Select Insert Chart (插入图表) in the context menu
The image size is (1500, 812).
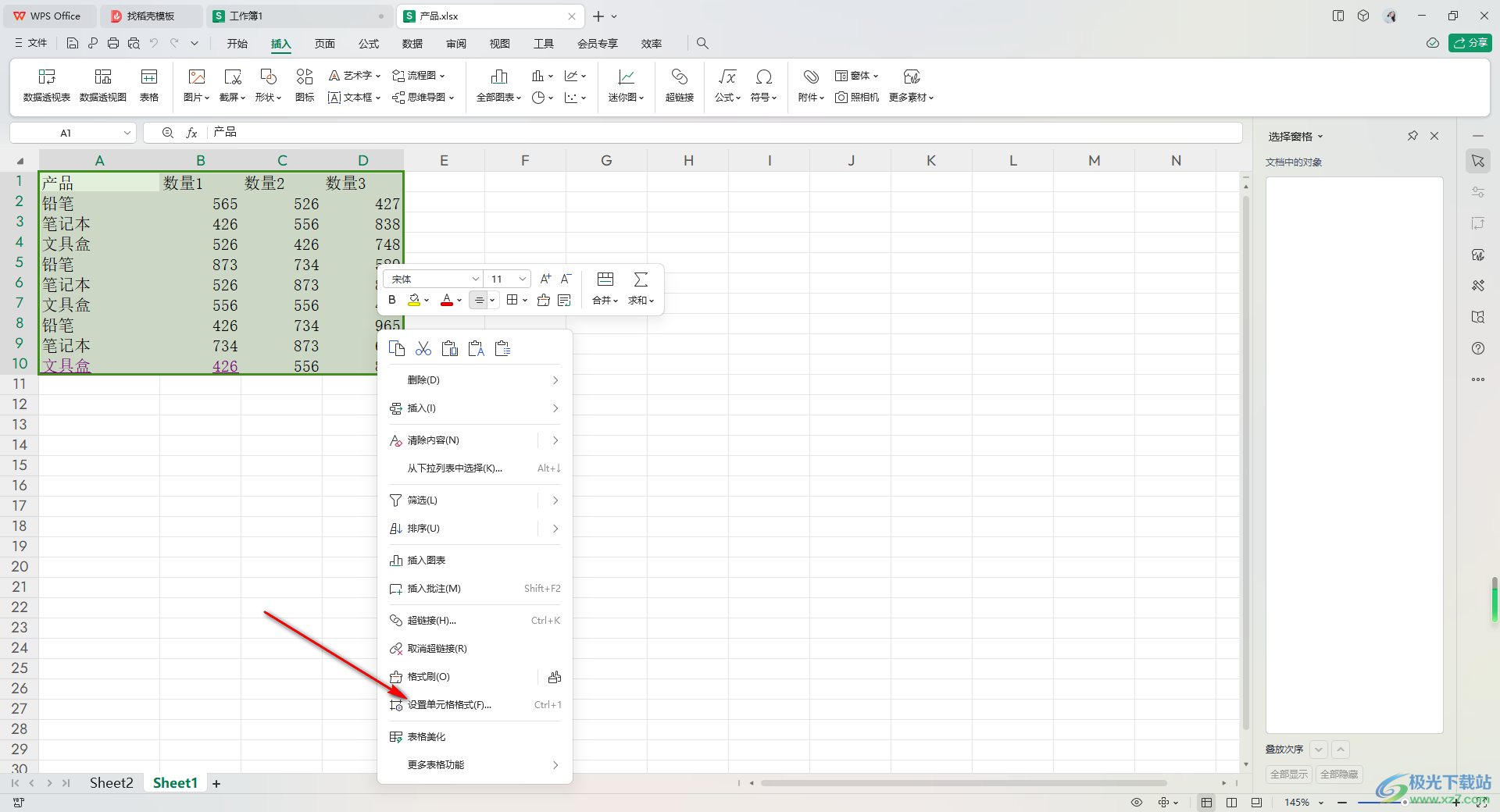coord(475,561)
